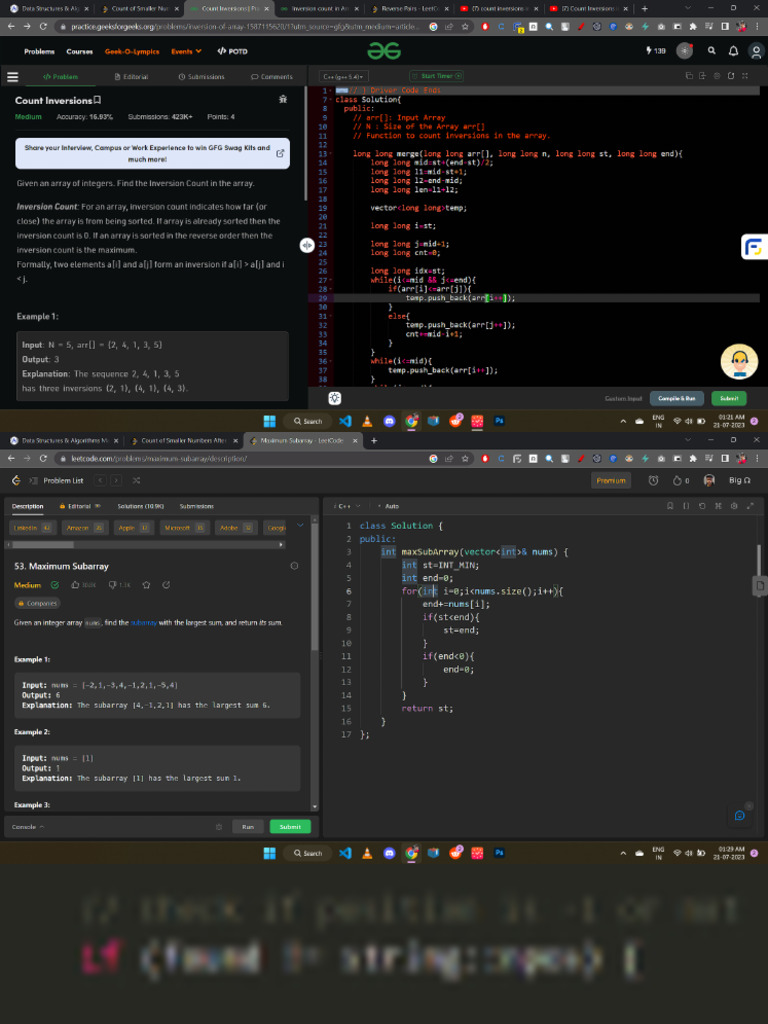Image resolution: width=768 pixels, height=1024 pixels.
Task: Switch to the Editorial tab on GFG
Action: tap(131, 77)
